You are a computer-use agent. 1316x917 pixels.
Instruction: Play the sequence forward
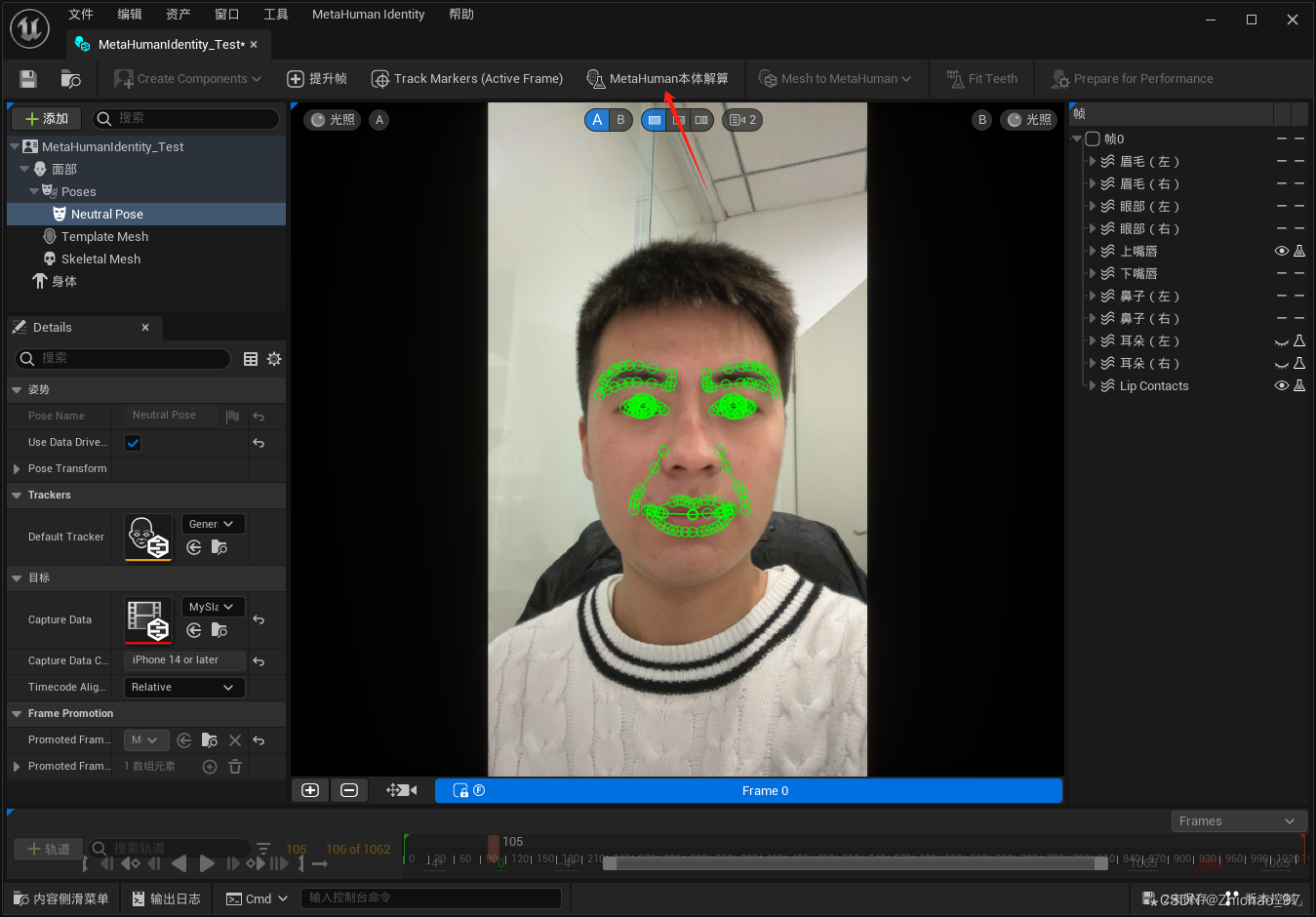pos(207,863)
